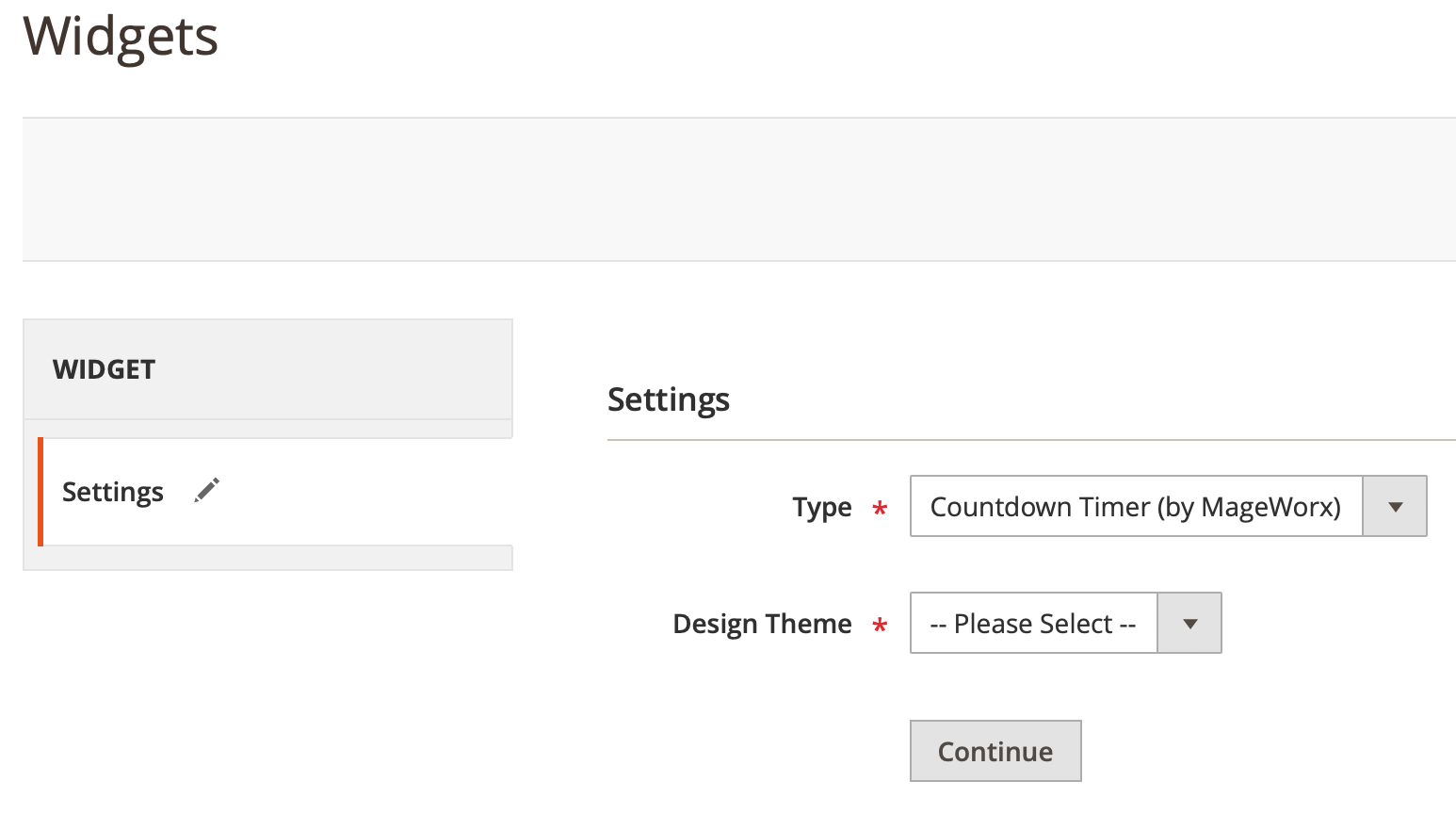Image resolution: width=1456 pixels, height=814 pixels.
Task: Click the Type field label
Action: [822, 507]
